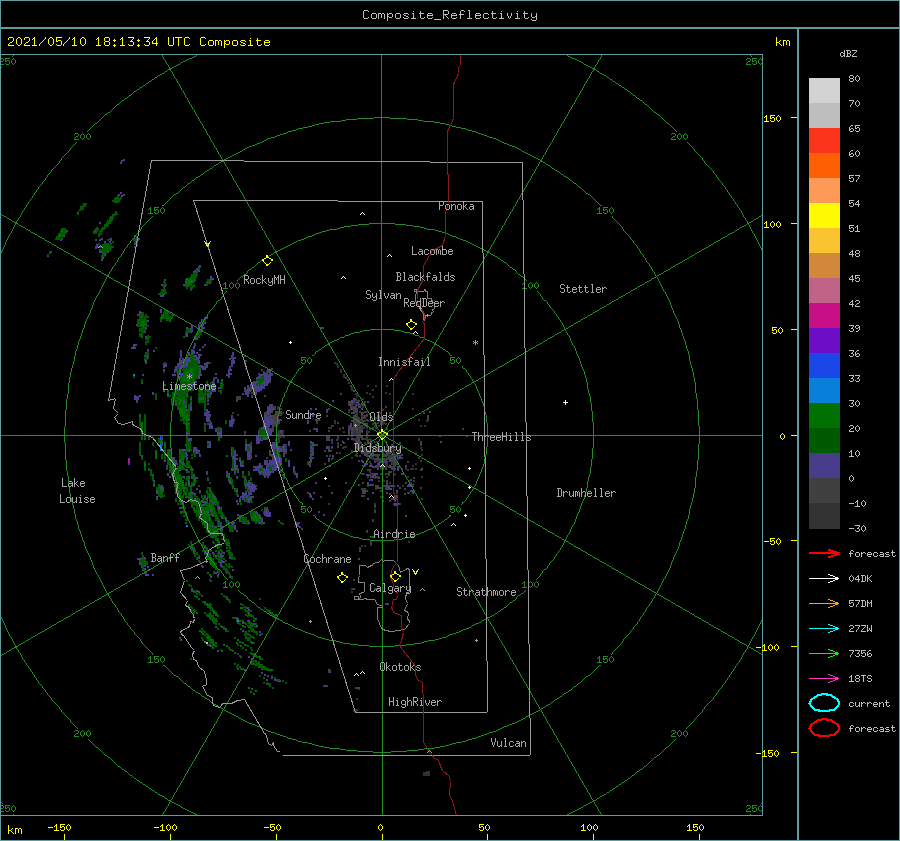Click the white asterisk above Limestone
900x841 pixels.
pos(189,377)
